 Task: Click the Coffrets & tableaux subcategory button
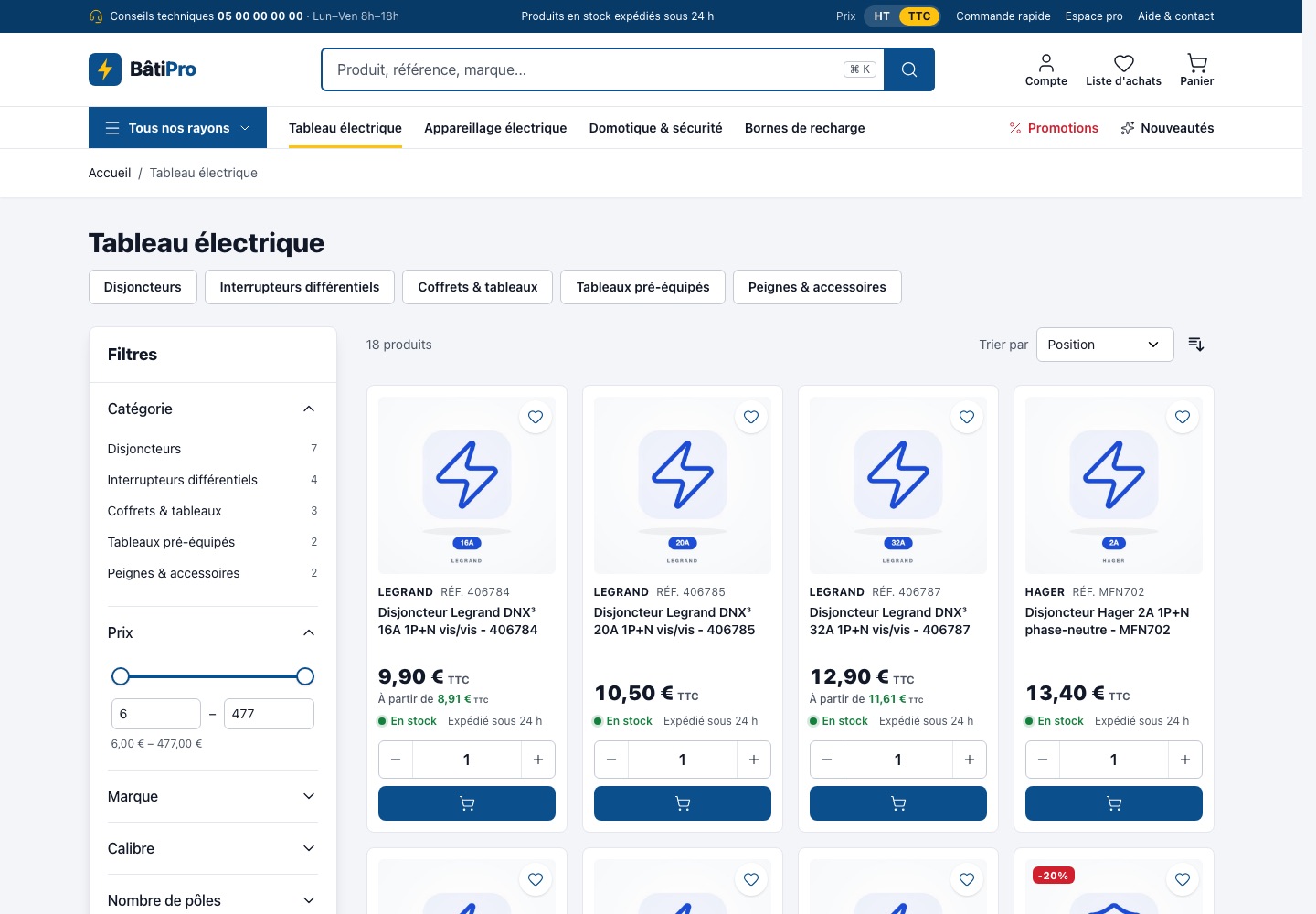[x=478, y=287]
